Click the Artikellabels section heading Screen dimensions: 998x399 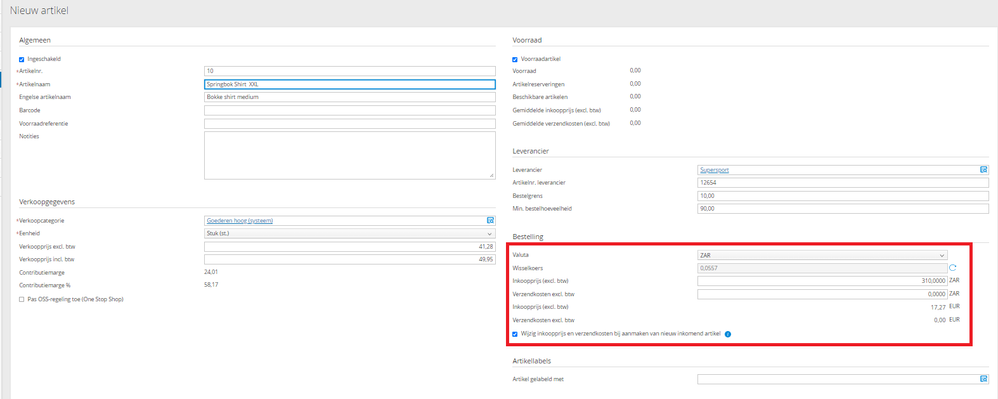click(x=531, y=361)
